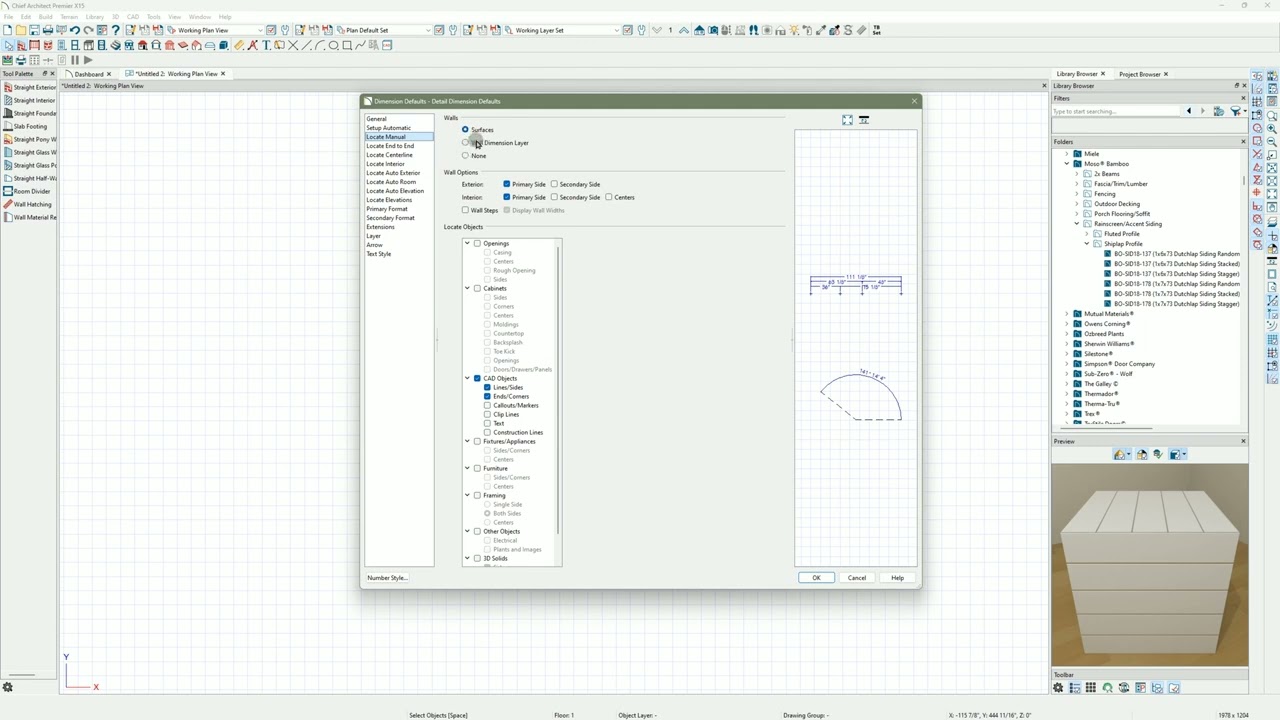
Task: Collapse the CAD Objects tree group
Action: point(467,378)
